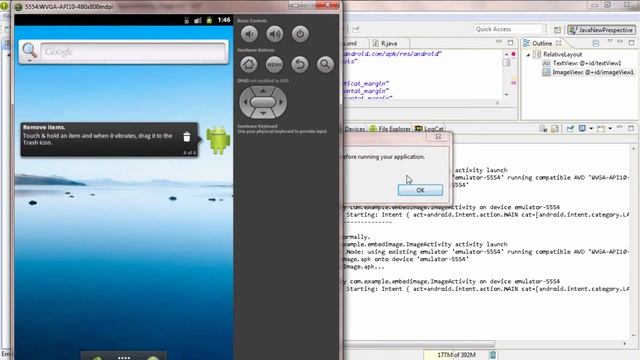Click the emulator power button
Image resolution: width=640 pixels, height=360 pixels.
[x=300, y=34]
